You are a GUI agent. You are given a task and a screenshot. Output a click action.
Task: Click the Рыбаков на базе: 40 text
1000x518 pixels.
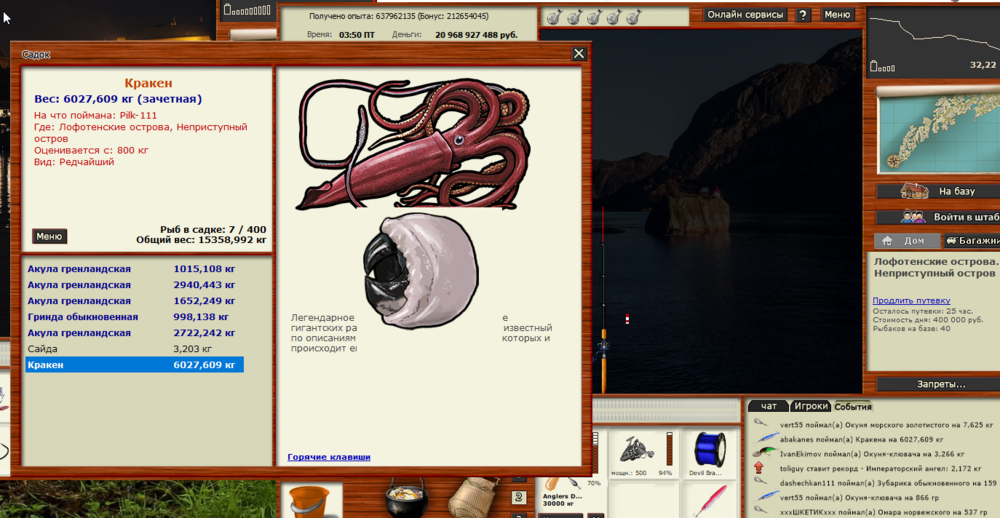[x=911, y=329]
